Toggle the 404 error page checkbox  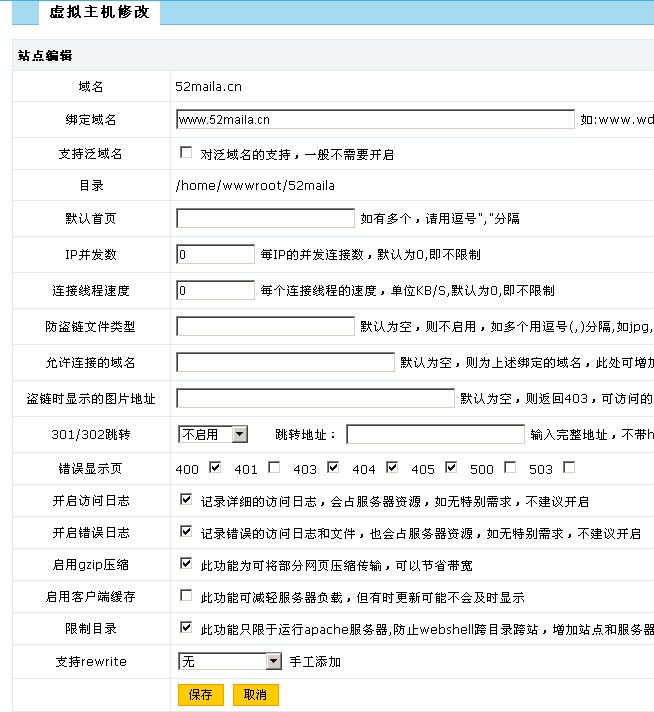coord(392,467)
